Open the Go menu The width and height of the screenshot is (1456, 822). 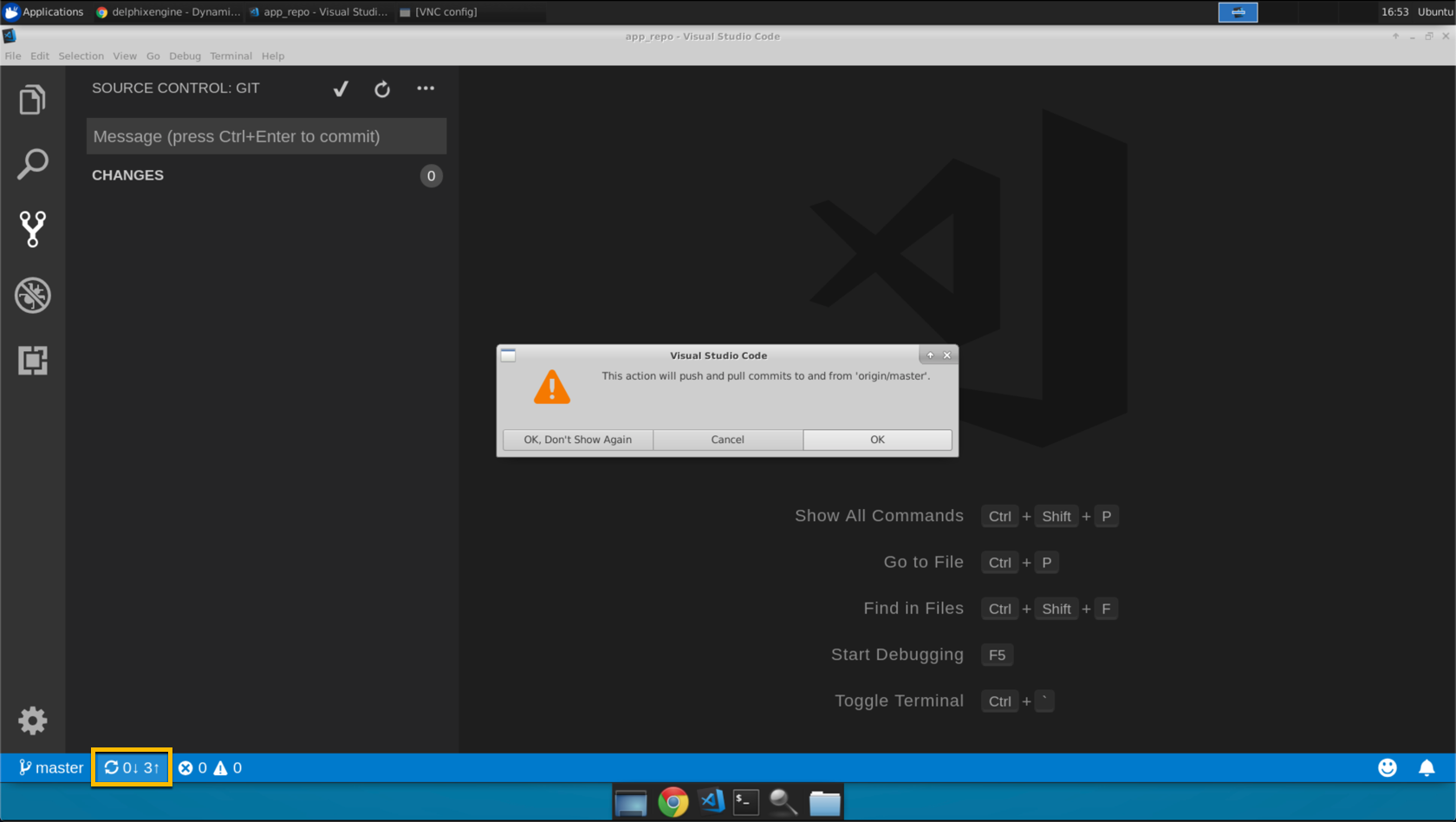tap(153, 55)
